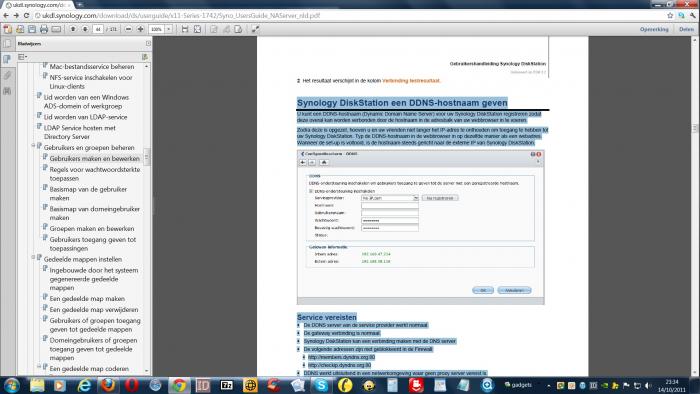The image size is (700, 394).
Task: Go to previous page with up arrow
Action: click(73, 29)
